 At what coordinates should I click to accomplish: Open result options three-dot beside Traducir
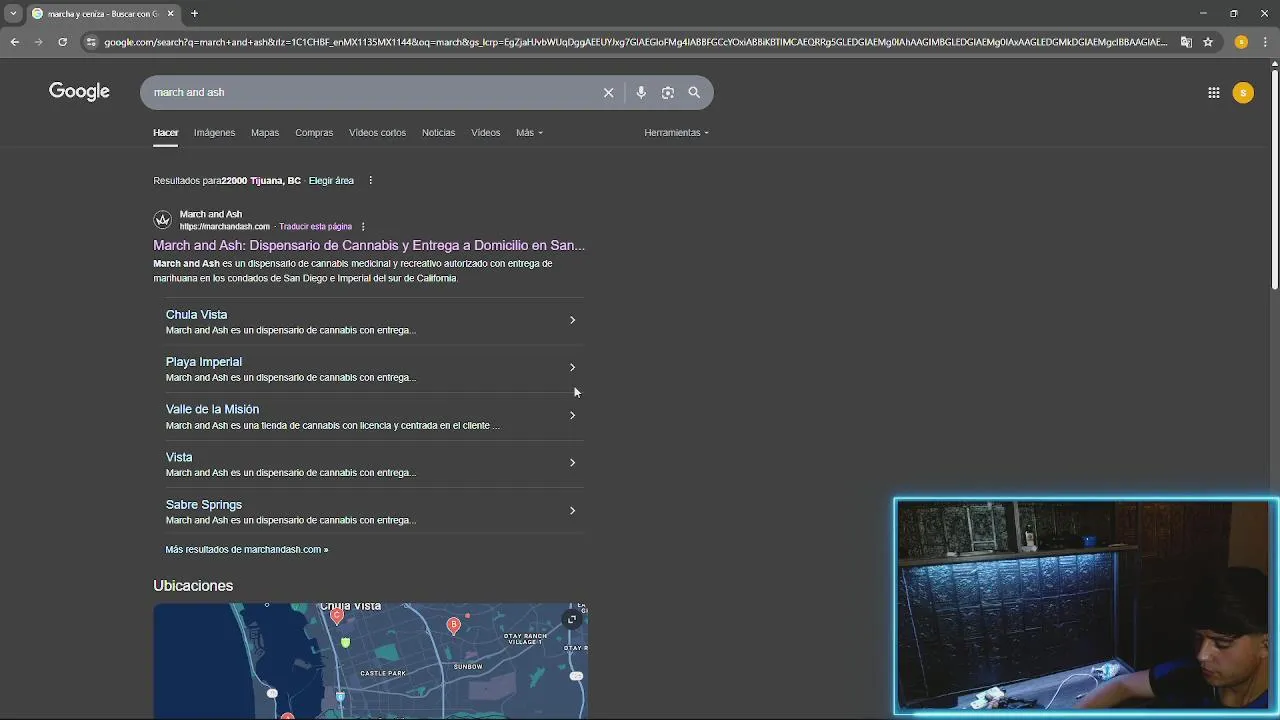pyautogui.click(x=363, y=227)
